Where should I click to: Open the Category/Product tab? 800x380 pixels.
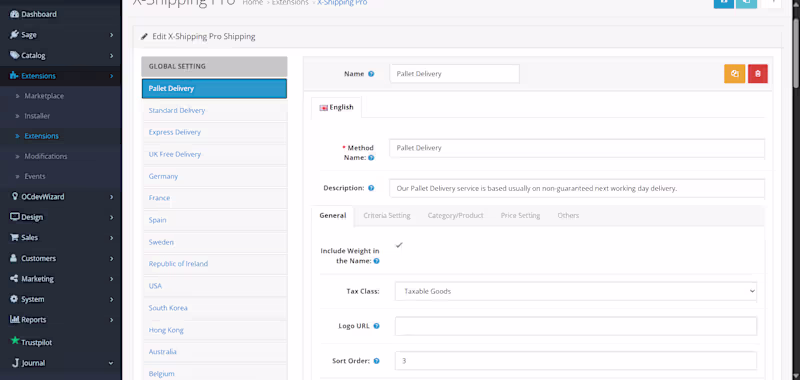pyautogui.click(x=456, y=215)
